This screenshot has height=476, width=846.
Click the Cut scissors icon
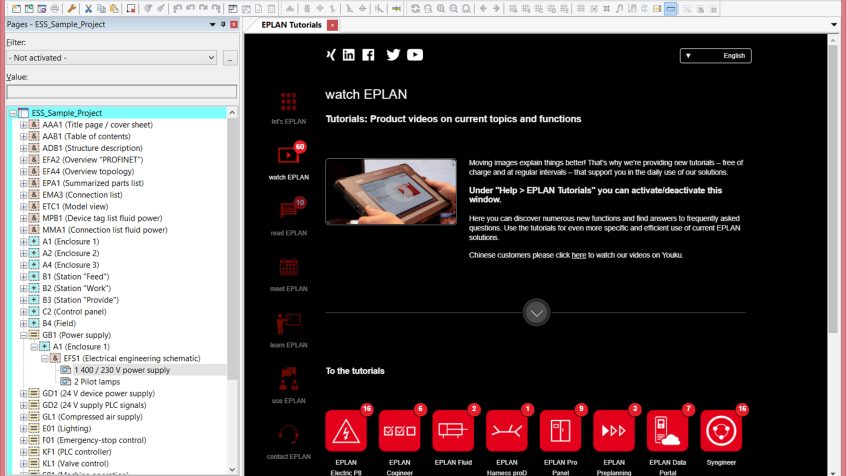[x=88, y=9]
